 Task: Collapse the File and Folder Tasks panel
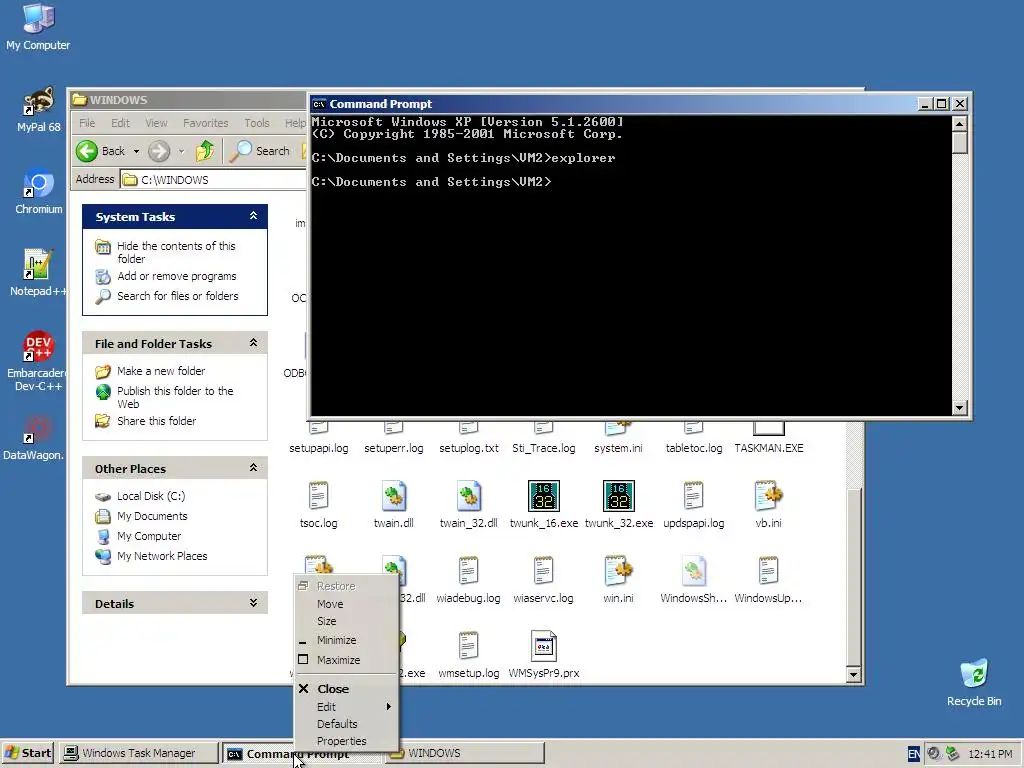pyautogui.click(x=253, y=343)
